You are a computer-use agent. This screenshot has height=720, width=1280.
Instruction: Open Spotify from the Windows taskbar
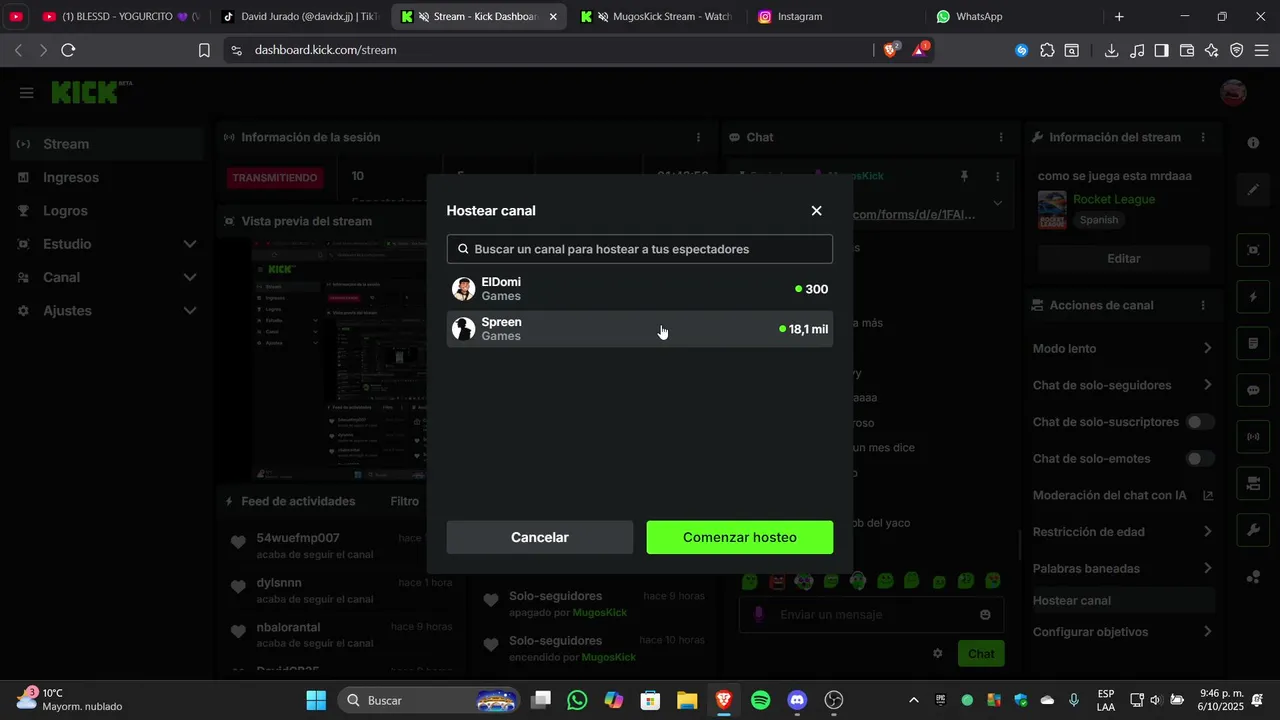tap(760, 700)
